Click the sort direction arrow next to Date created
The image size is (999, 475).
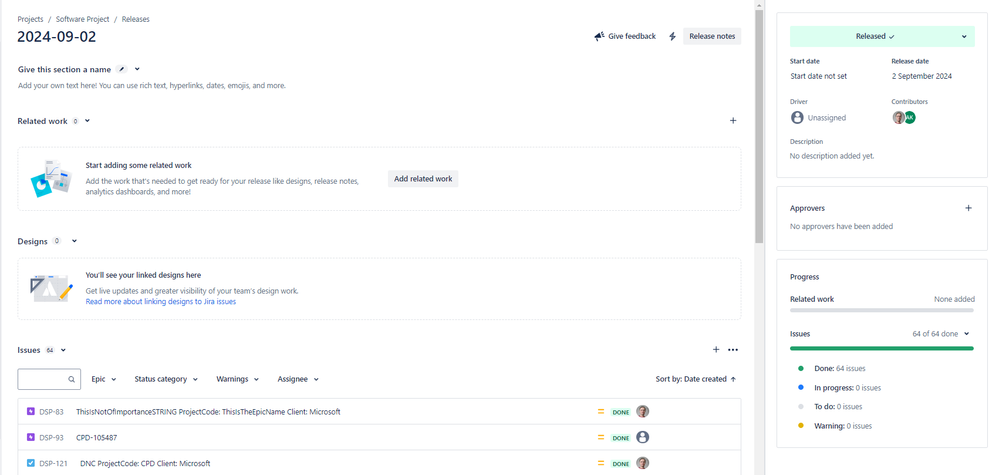pos(733,379)
